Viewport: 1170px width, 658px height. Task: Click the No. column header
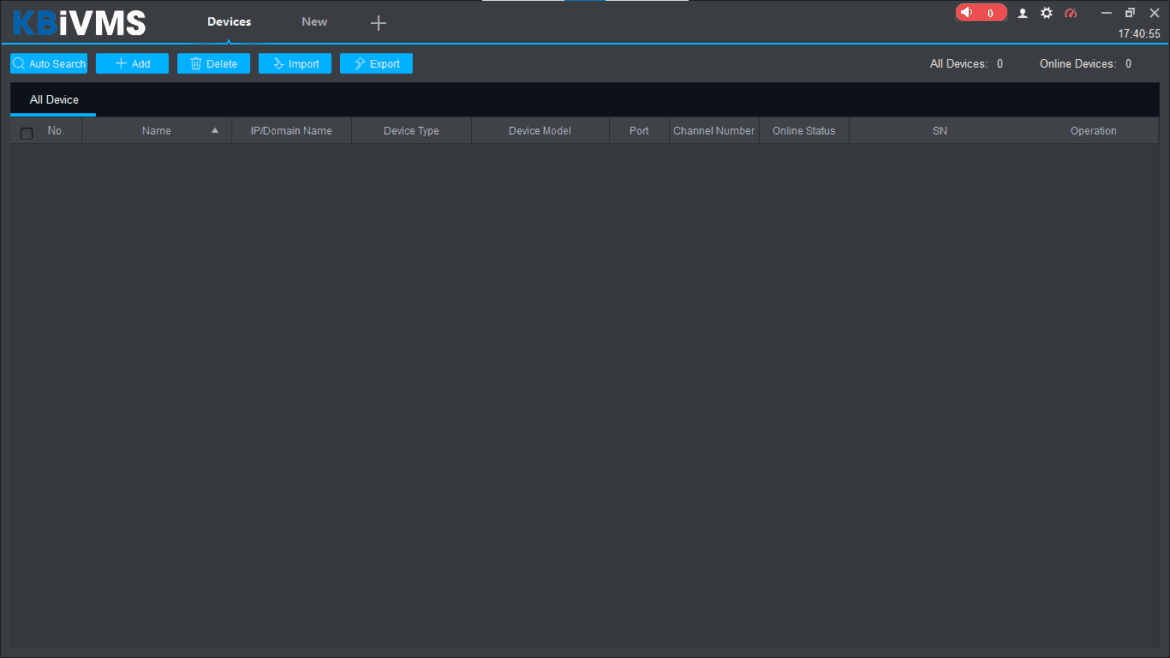[x=56, y=131]
